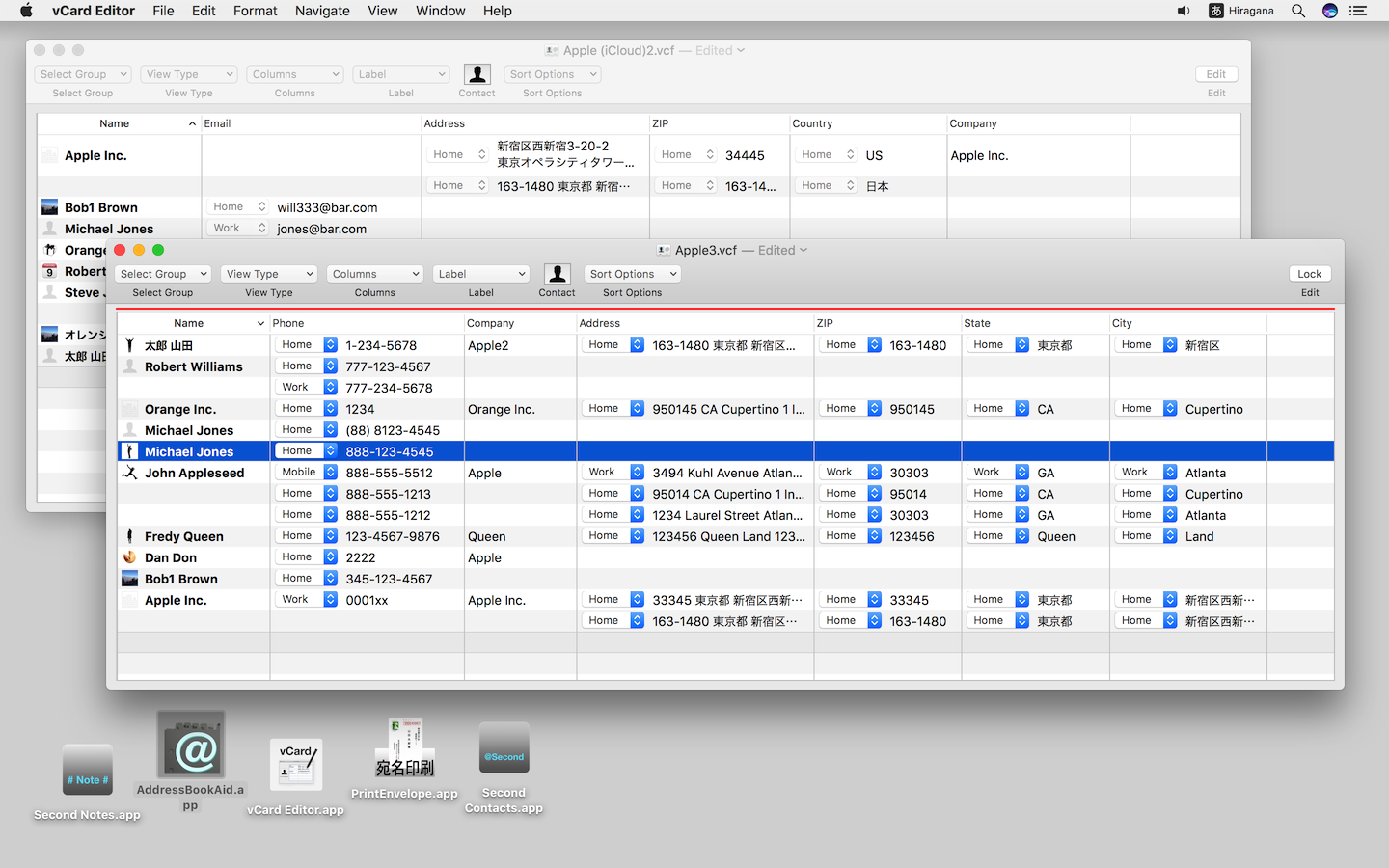1389x868 pixels.
Task: Click the Hiragana input source icon
Action: tap(1216, 11)
